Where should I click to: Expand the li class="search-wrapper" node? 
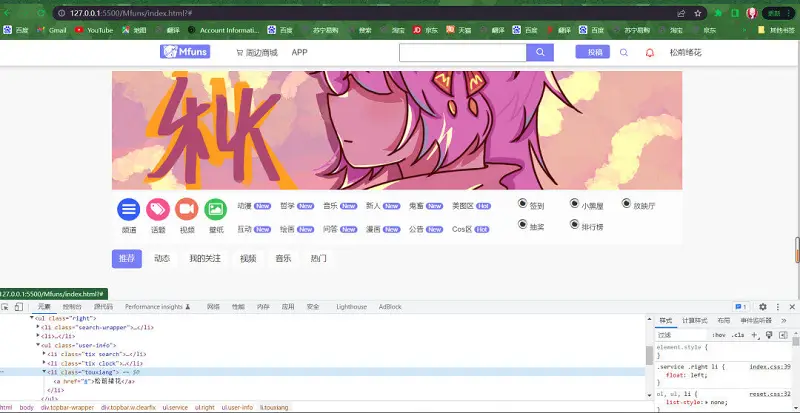38,327
